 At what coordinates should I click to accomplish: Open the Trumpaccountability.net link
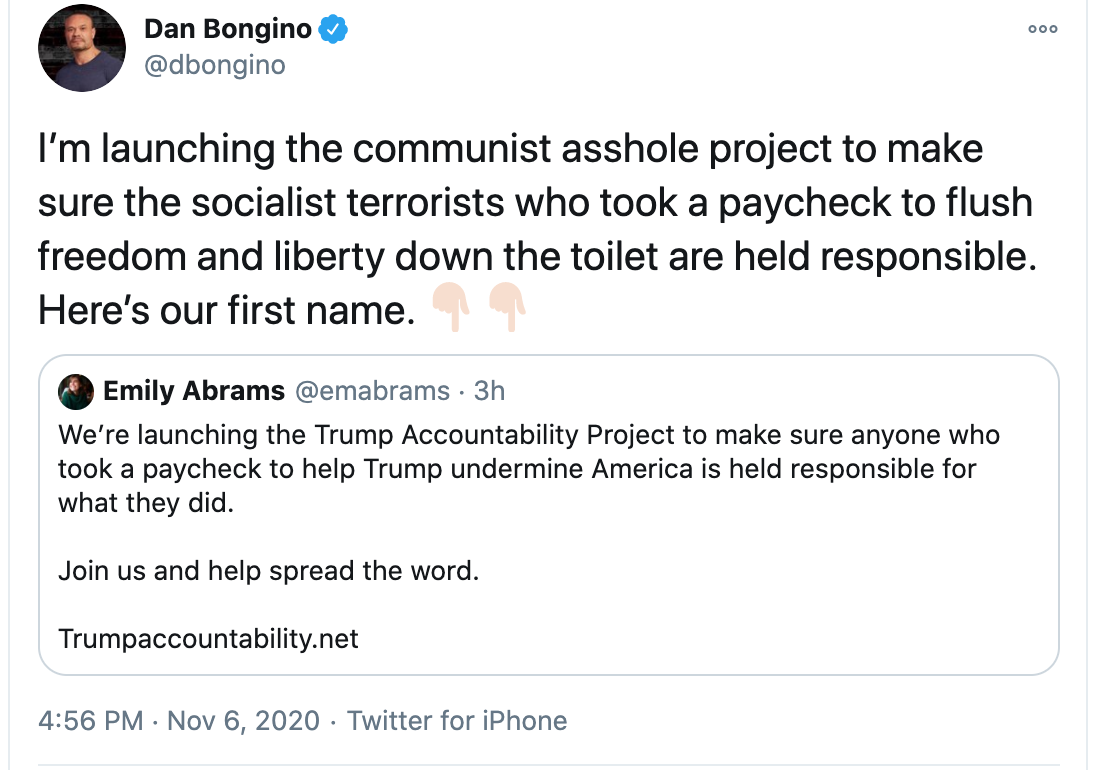point(208,638)
